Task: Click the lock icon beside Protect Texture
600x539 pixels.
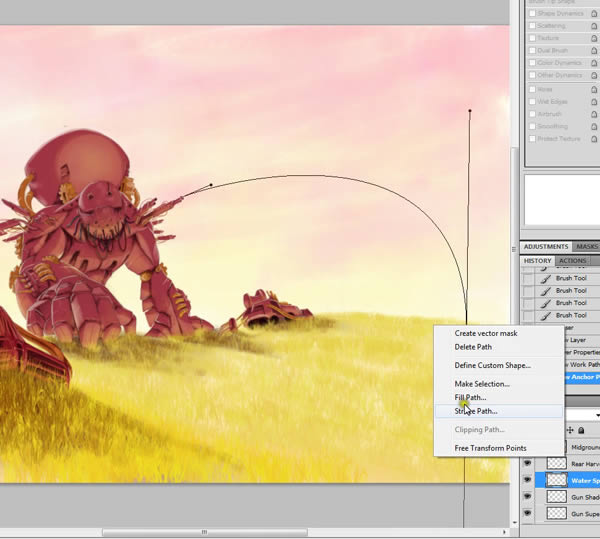Action: click(x=594, y=139)
